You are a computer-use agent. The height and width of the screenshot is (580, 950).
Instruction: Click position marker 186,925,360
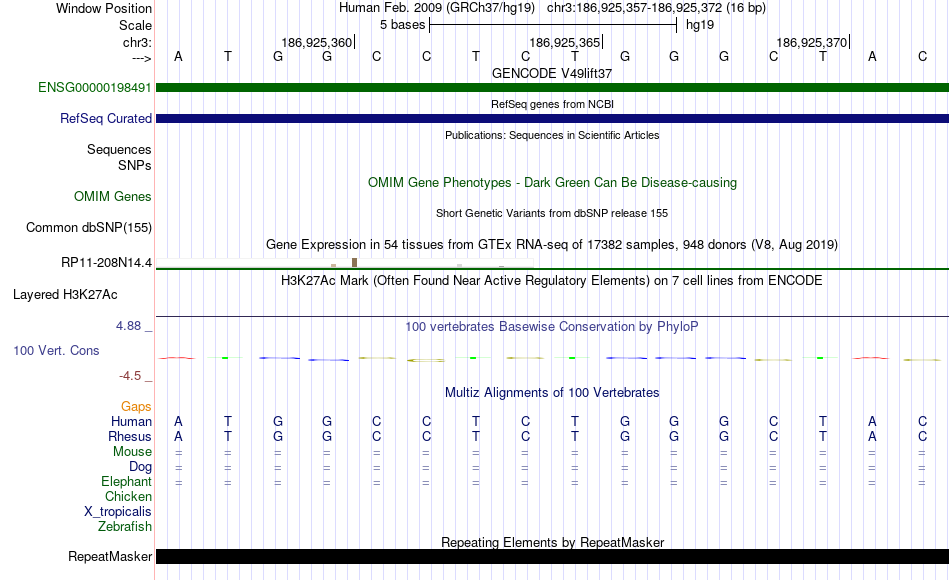coord(317,42)
